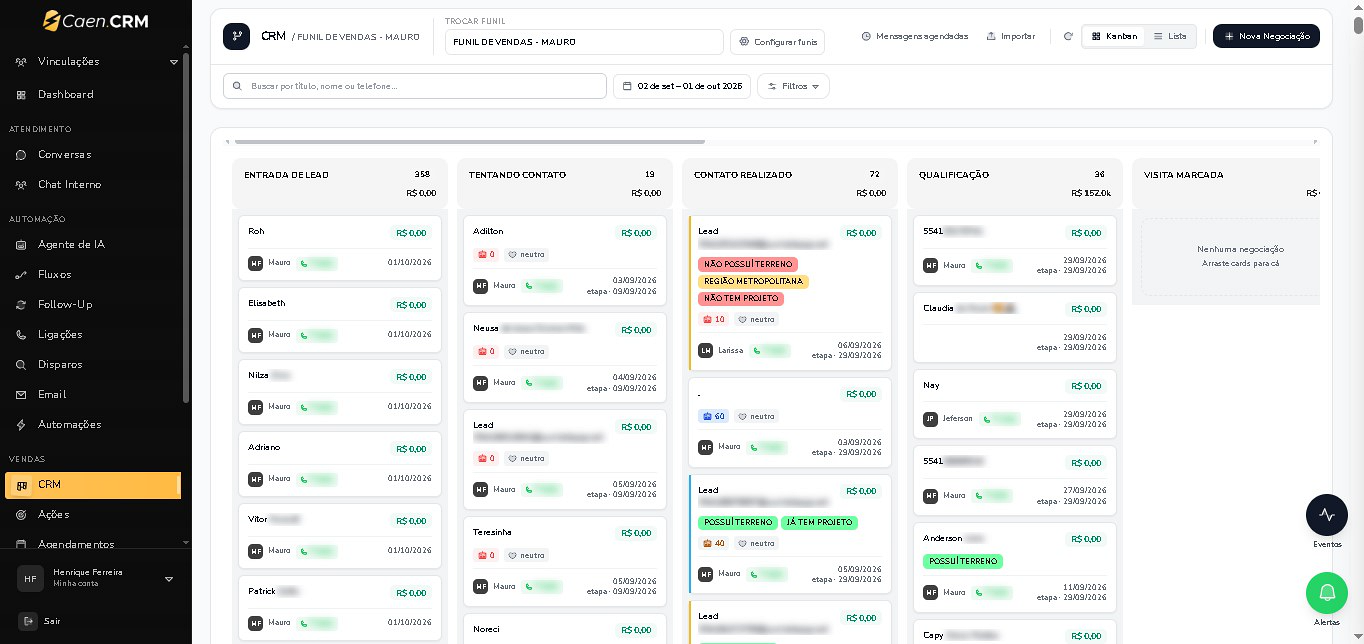Click the Sair logout icon
1364x644 pixels.
[28, 621]
